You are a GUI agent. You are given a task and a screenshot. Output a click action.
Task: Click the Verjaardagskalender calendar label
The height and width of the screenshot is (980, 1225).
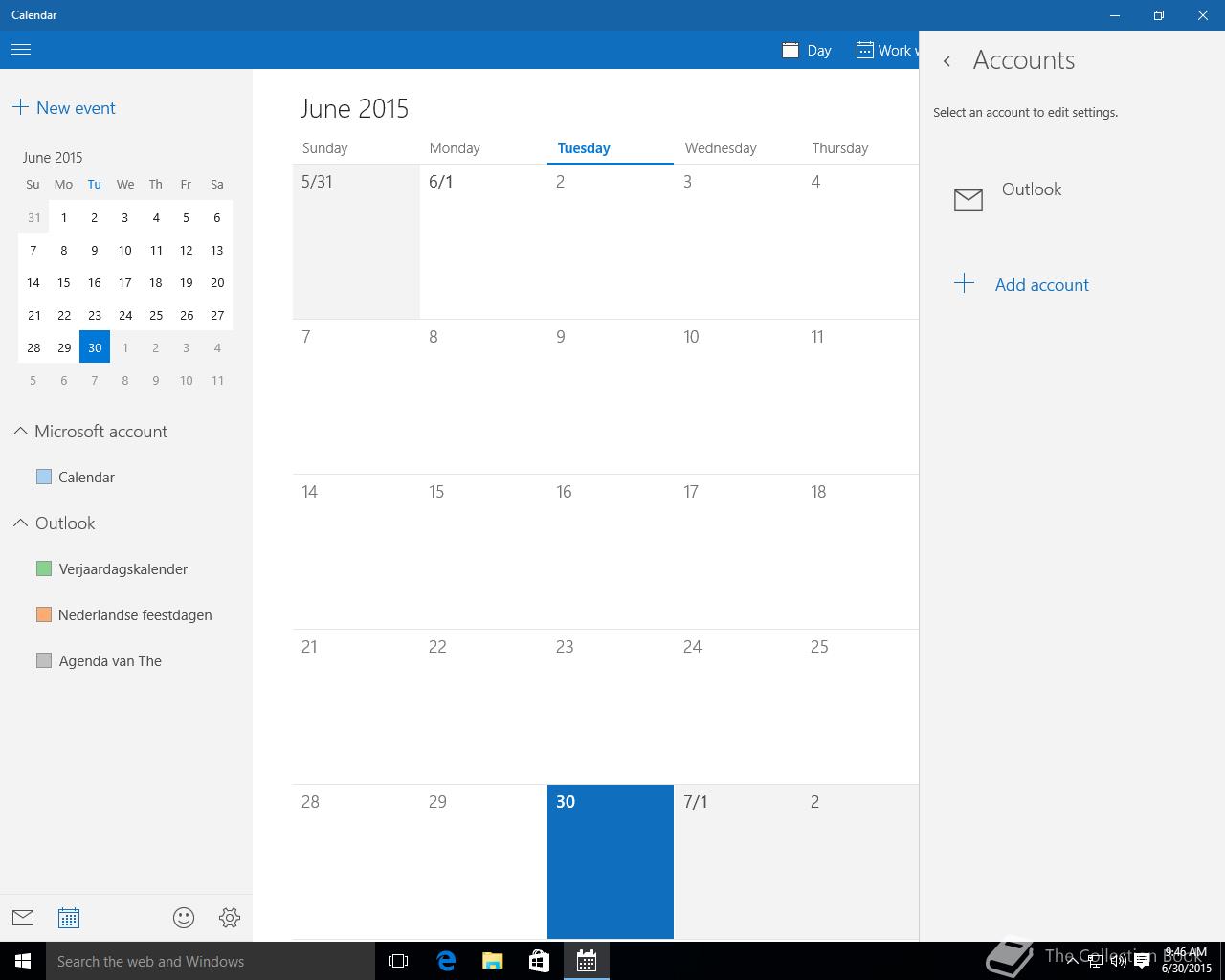pyautogui.click(x=123, y=568)
